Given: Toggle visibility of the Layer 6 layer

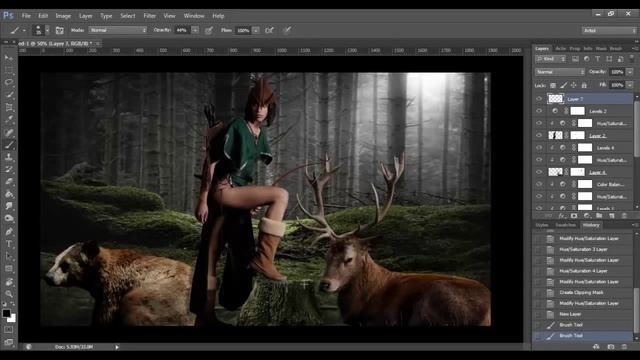Looking at the screenshot, I should (539, 172).
